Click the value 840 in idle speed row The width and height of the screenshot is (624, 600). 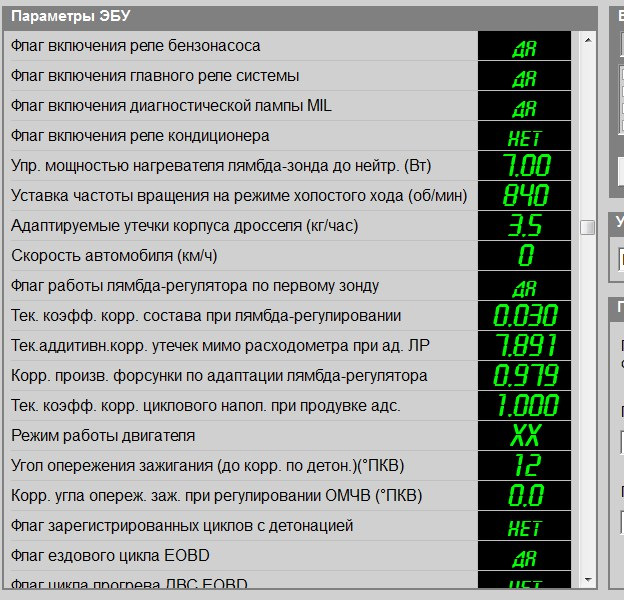coord(525,196)
